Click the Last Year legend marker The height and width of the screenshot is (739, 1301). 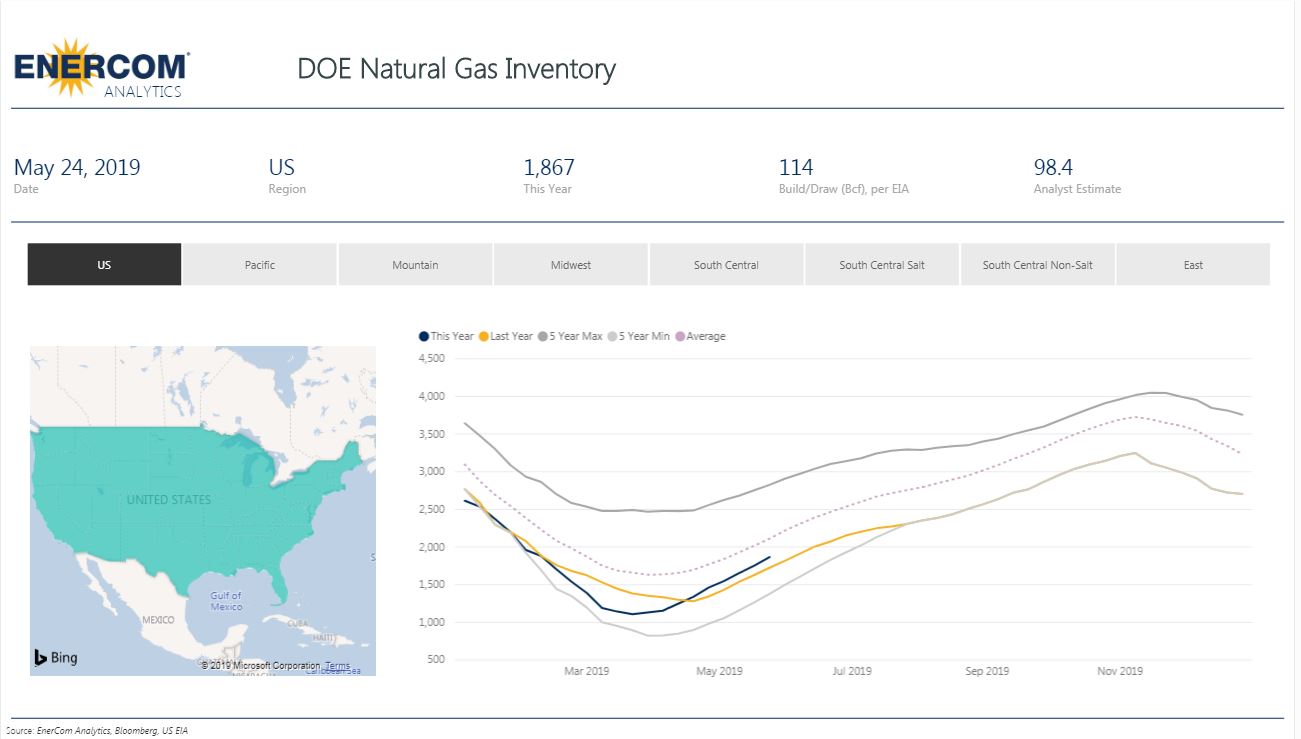(x=485, y=337)
